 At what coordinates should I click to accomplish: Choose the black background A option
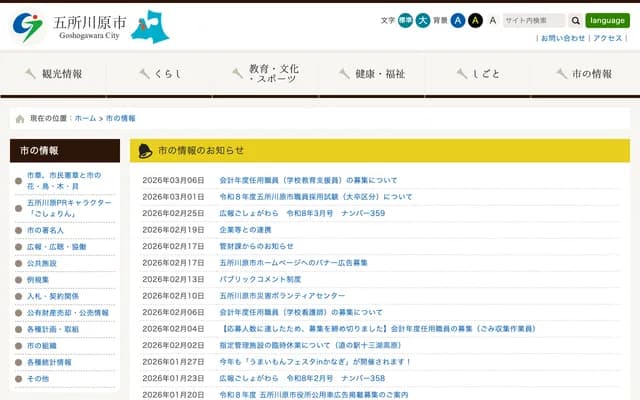pos(475,20)
